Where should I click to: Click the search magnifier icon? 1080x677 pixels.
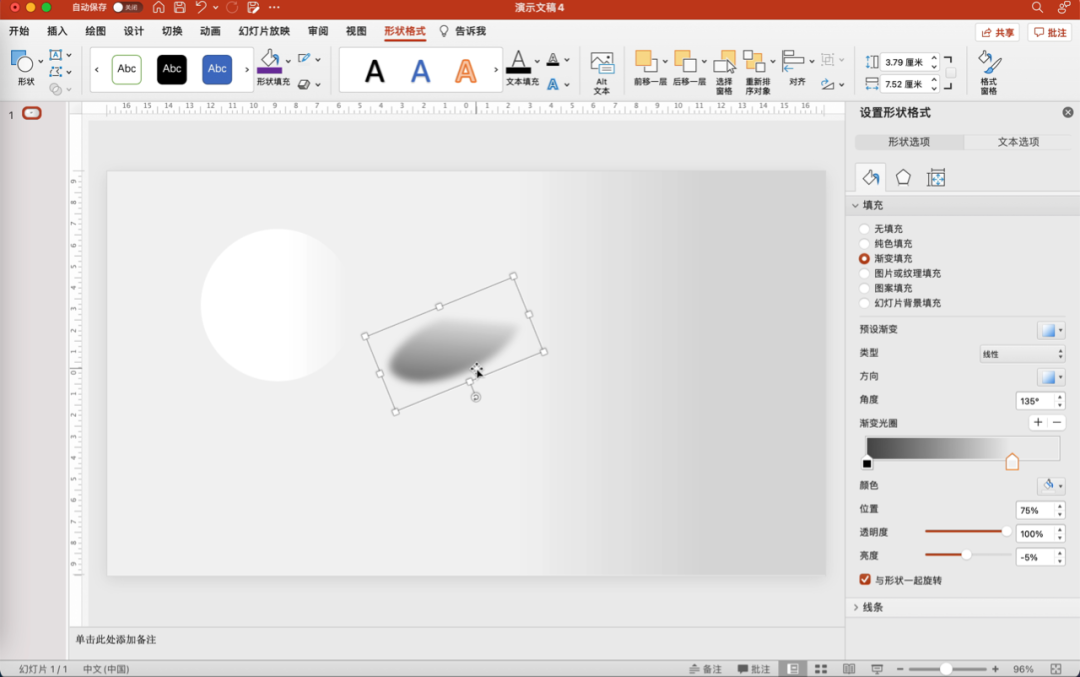click(1037, 8)
